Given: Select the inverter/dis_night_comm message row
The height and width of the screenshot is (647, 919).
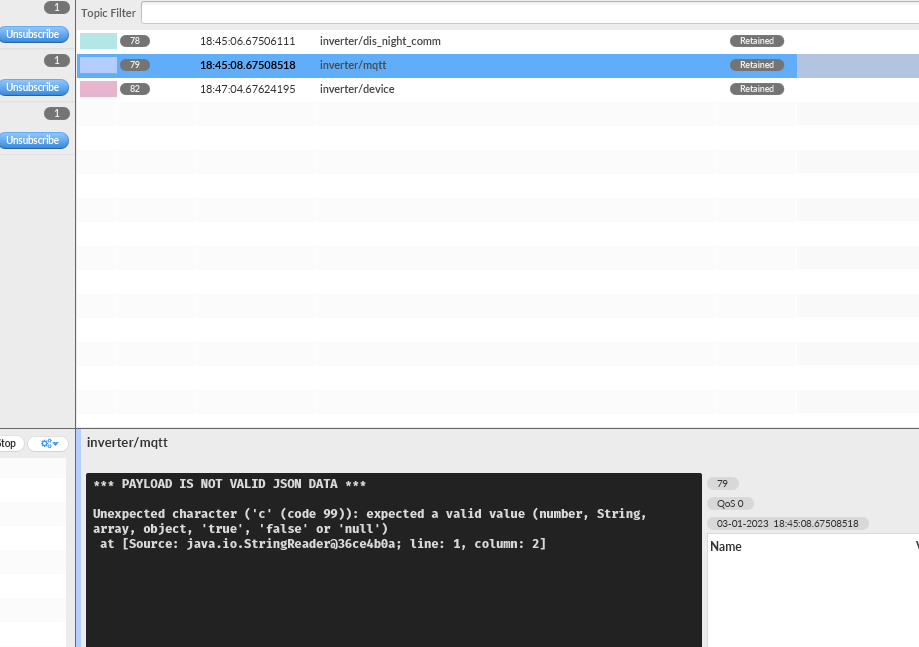Looking at the screenshot, I should [450, 41].
